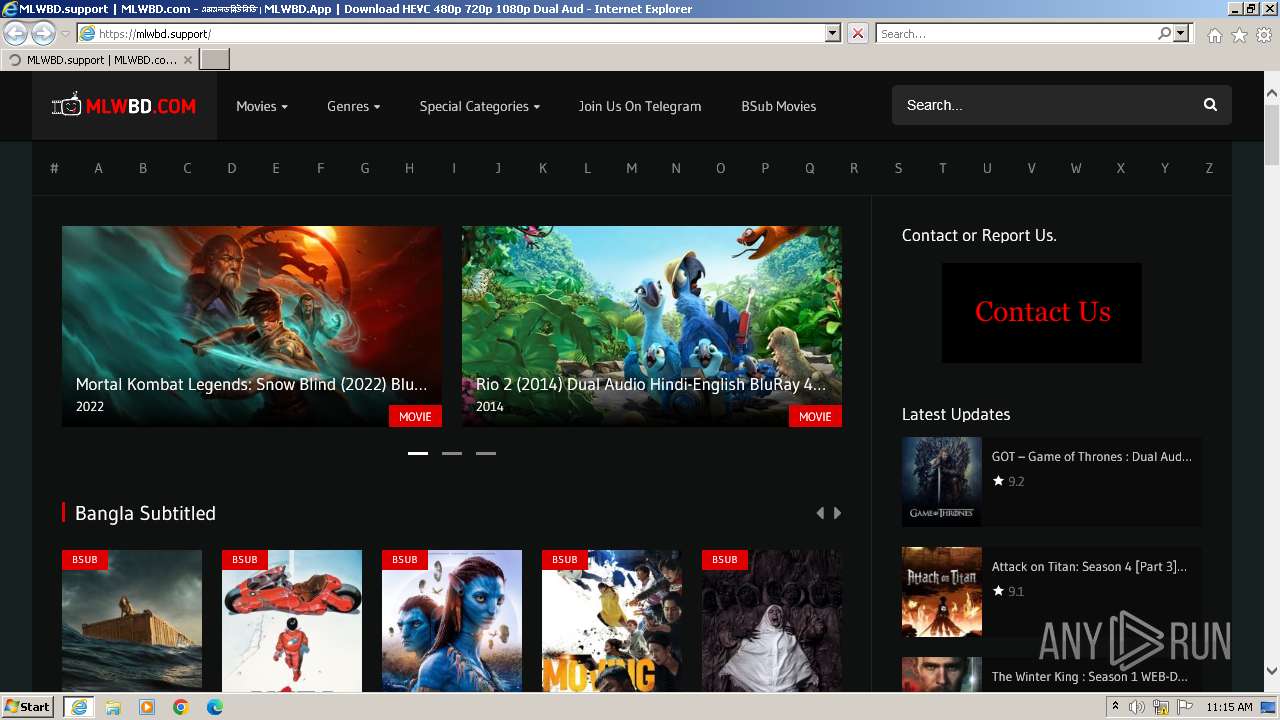
Task: Click Join Us On Telegram link
Action: pyautogui.click(x=640, y=106)
